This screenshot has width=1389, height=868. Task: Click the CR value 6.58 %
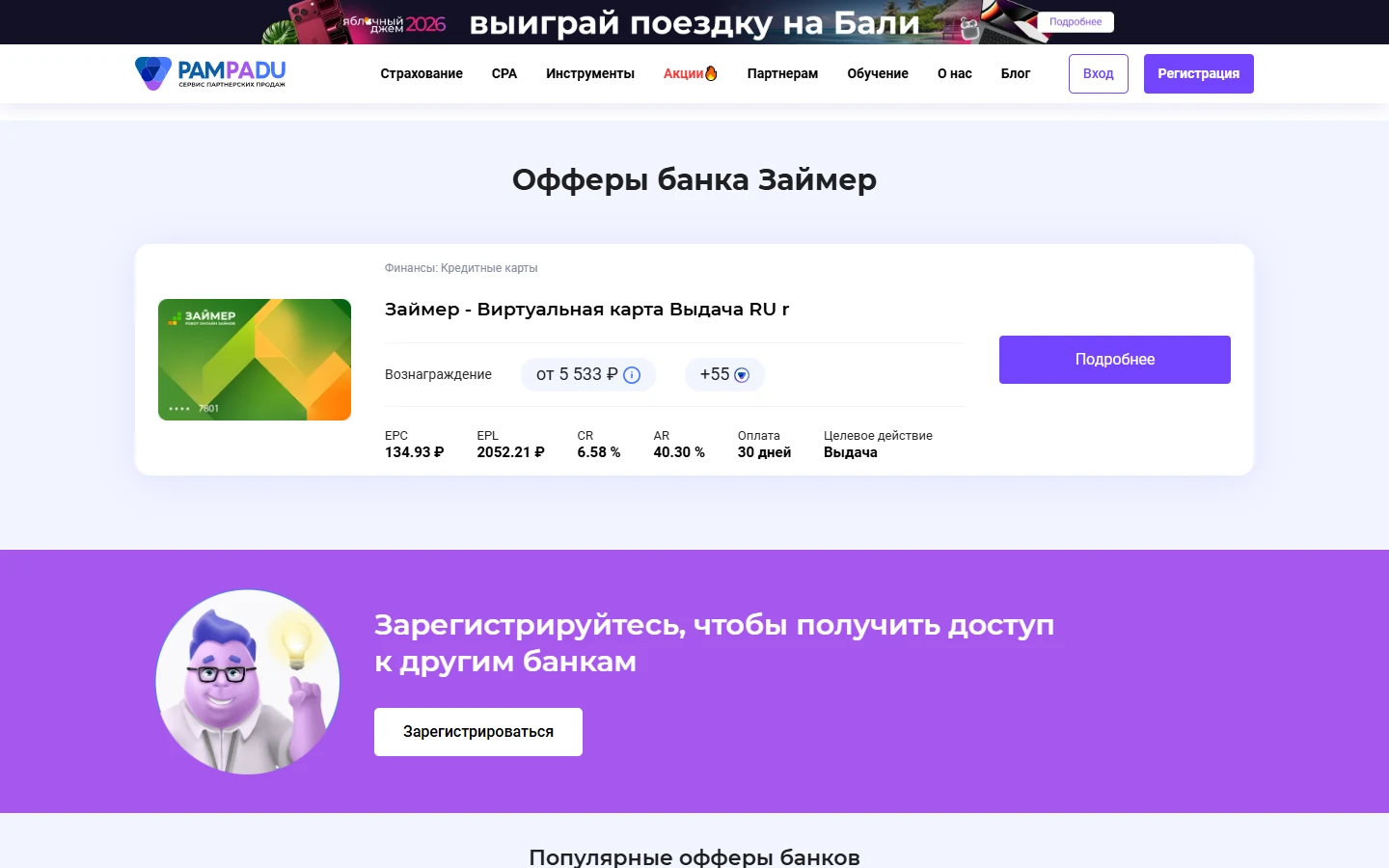click(x=599, y=452)
